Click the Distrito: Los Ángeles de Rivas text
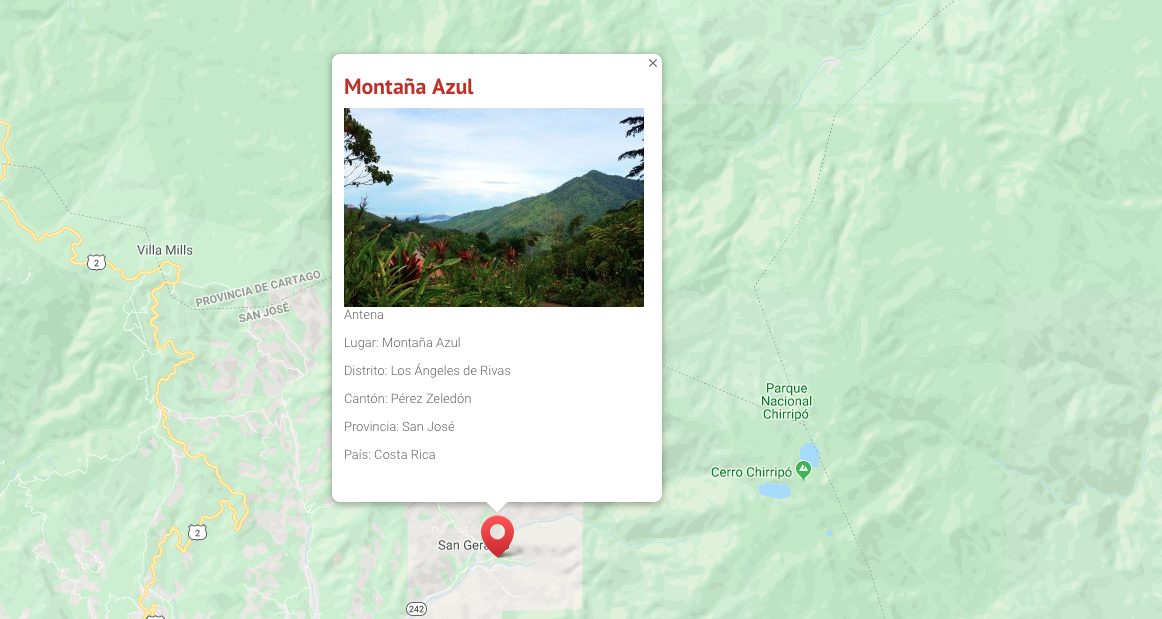 pos(427,371)
